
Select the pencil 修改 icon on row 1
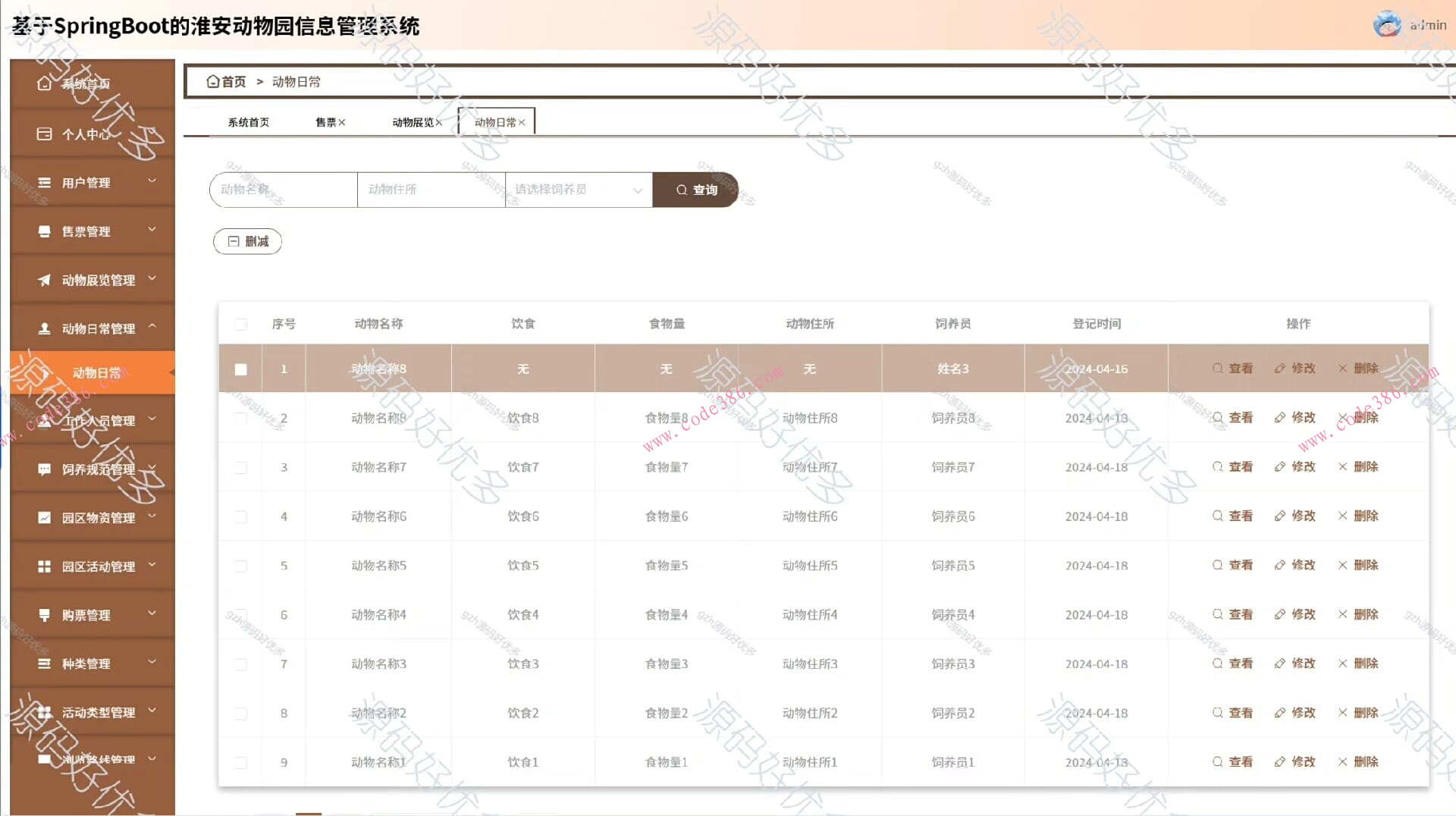(1279, 369)
